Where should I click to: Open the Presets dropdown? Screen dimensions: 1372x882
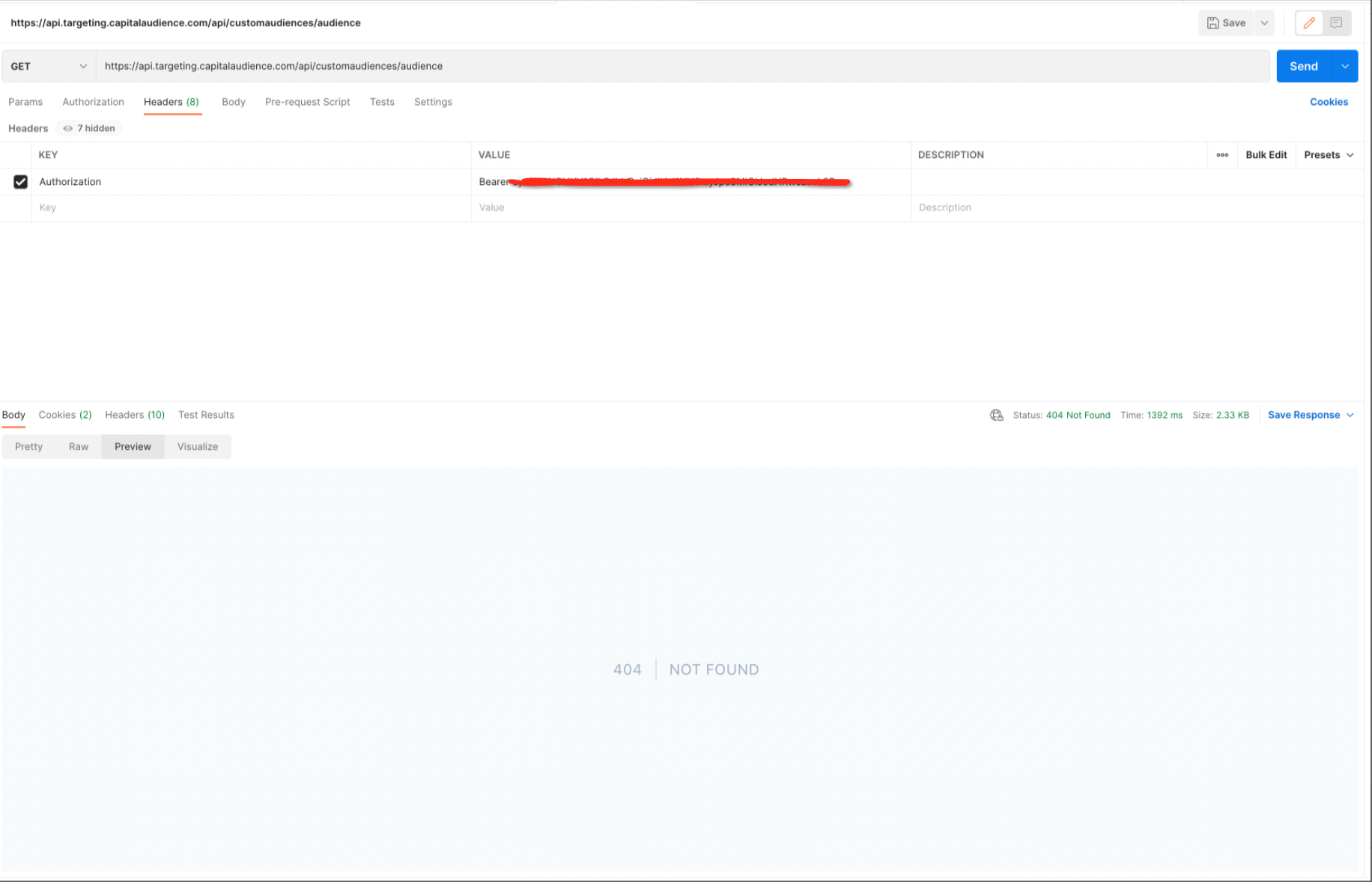[1329, 155]
